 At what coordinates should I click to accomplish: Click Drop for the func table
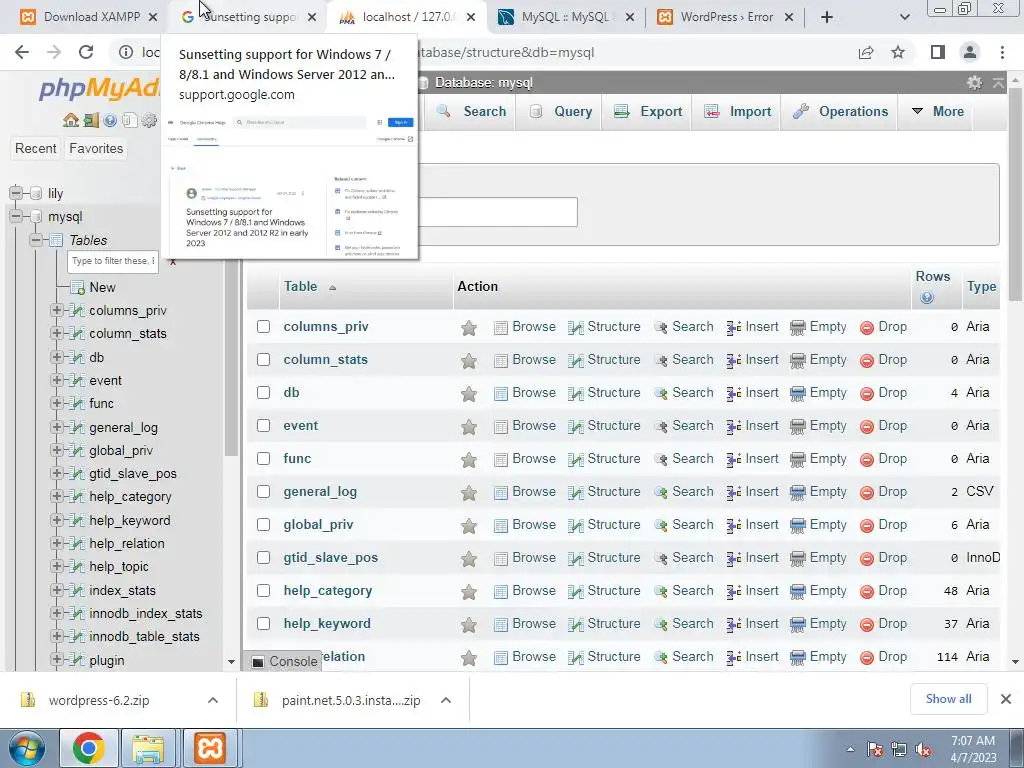883,459
